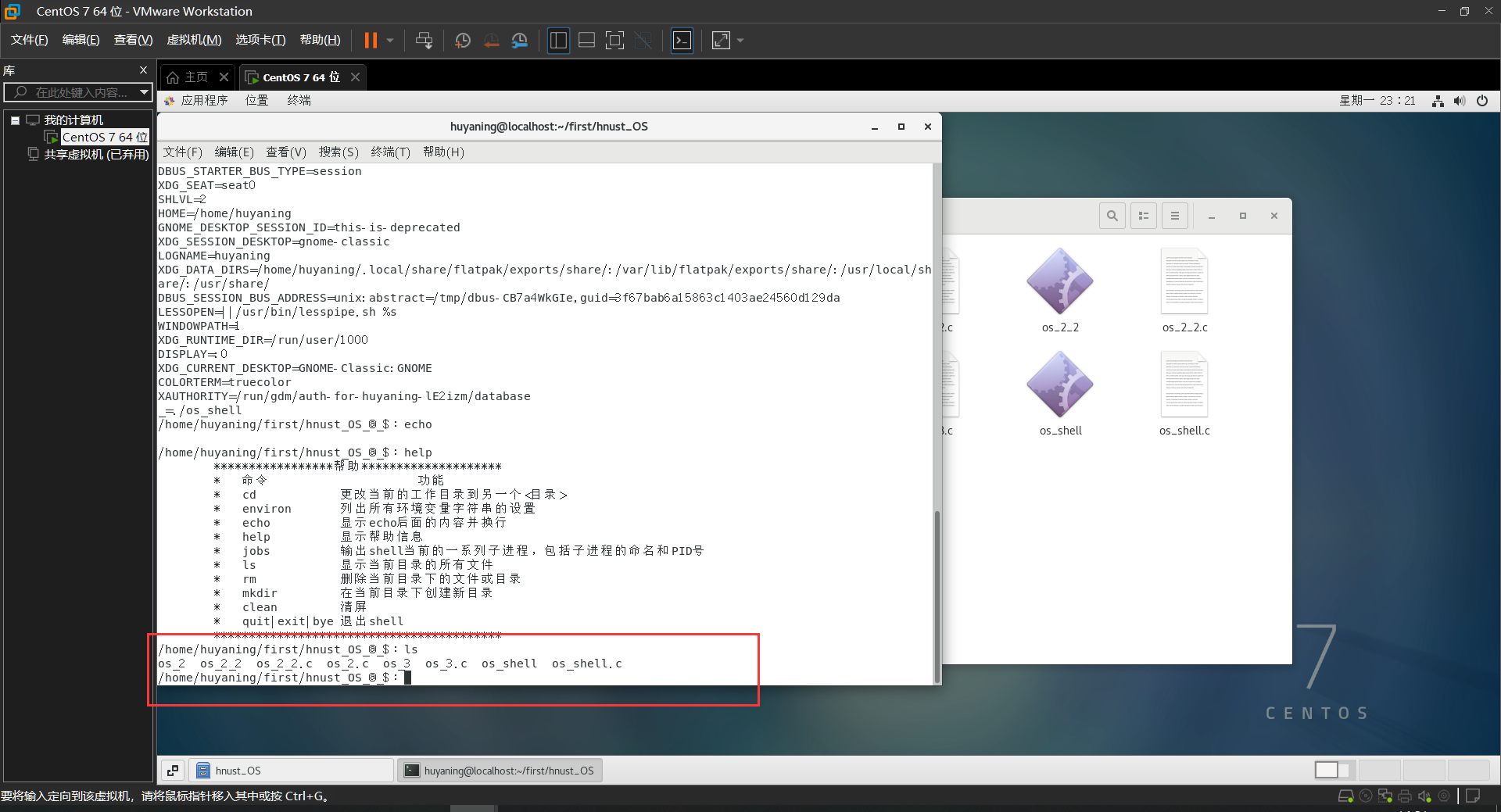Toggle the thumbnail bar view icon
1501x812 pixels.
[x=586, y=40]
